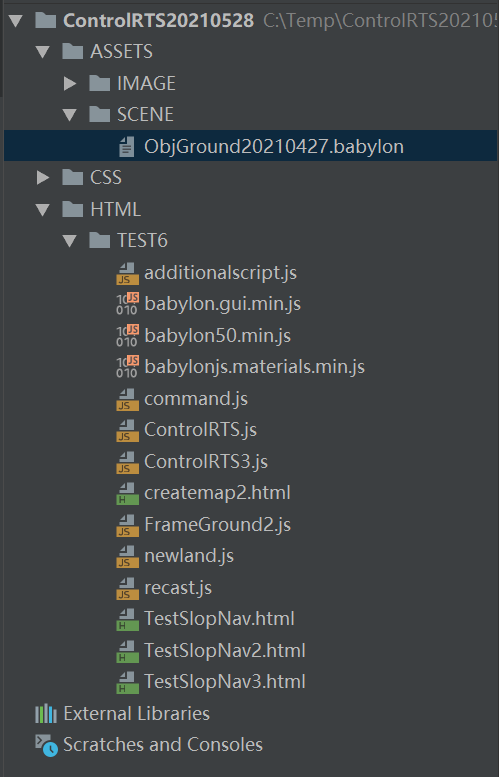This screenshot has width=499, height=777.
Task: Select the FrameGround2.js file
Action: [x=217, y=525]
